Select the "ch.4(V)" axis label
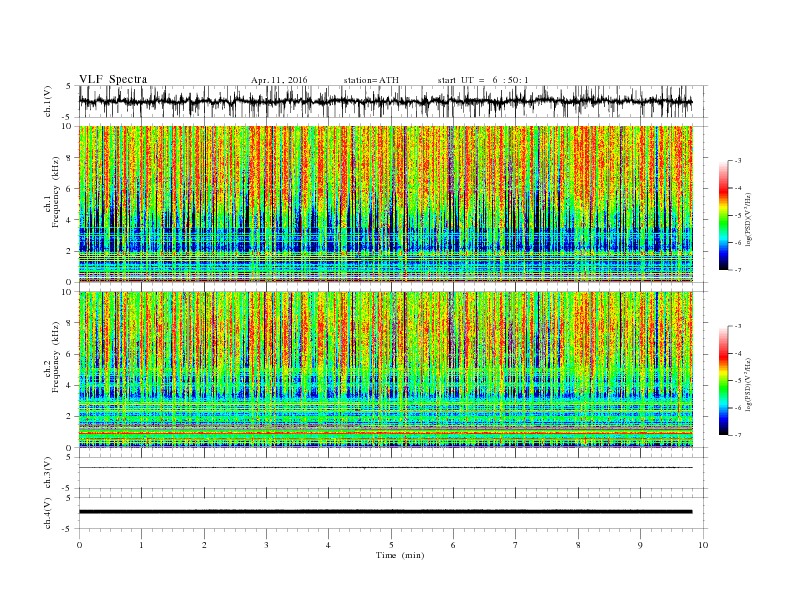The image size is (792, 612). (x=48, y=513)
